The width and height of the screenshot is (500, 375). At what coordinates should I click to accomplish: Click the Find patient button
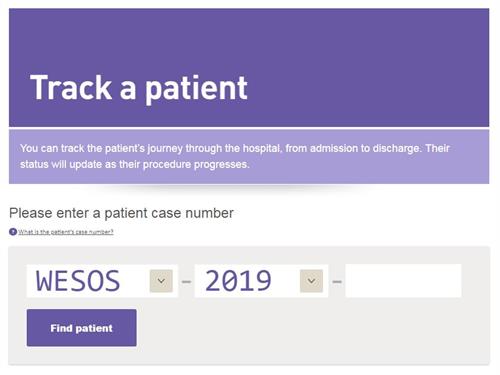tap(82, 328)
